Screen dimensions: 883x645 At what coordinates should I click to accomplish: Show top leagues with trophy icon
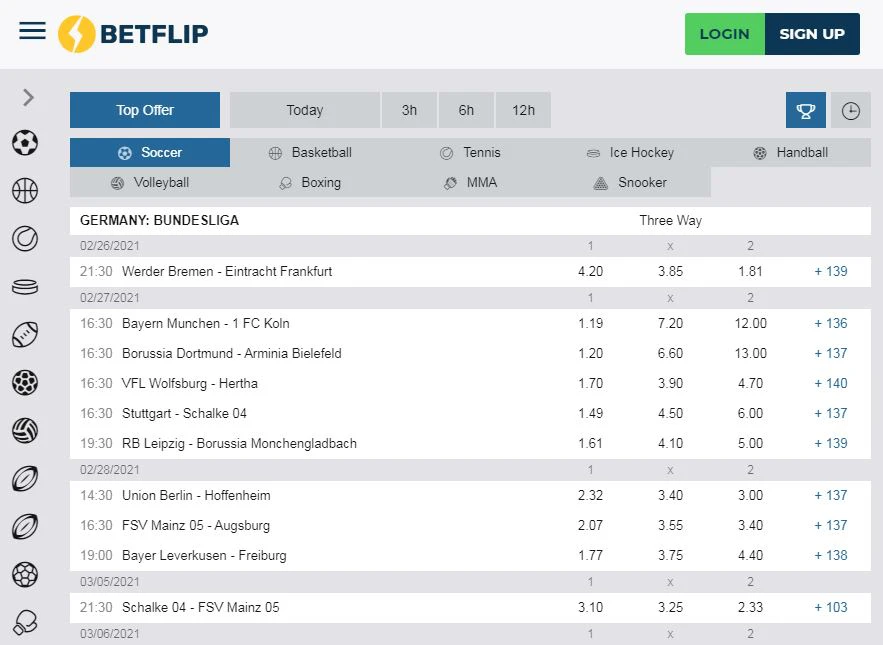point(806,110)
